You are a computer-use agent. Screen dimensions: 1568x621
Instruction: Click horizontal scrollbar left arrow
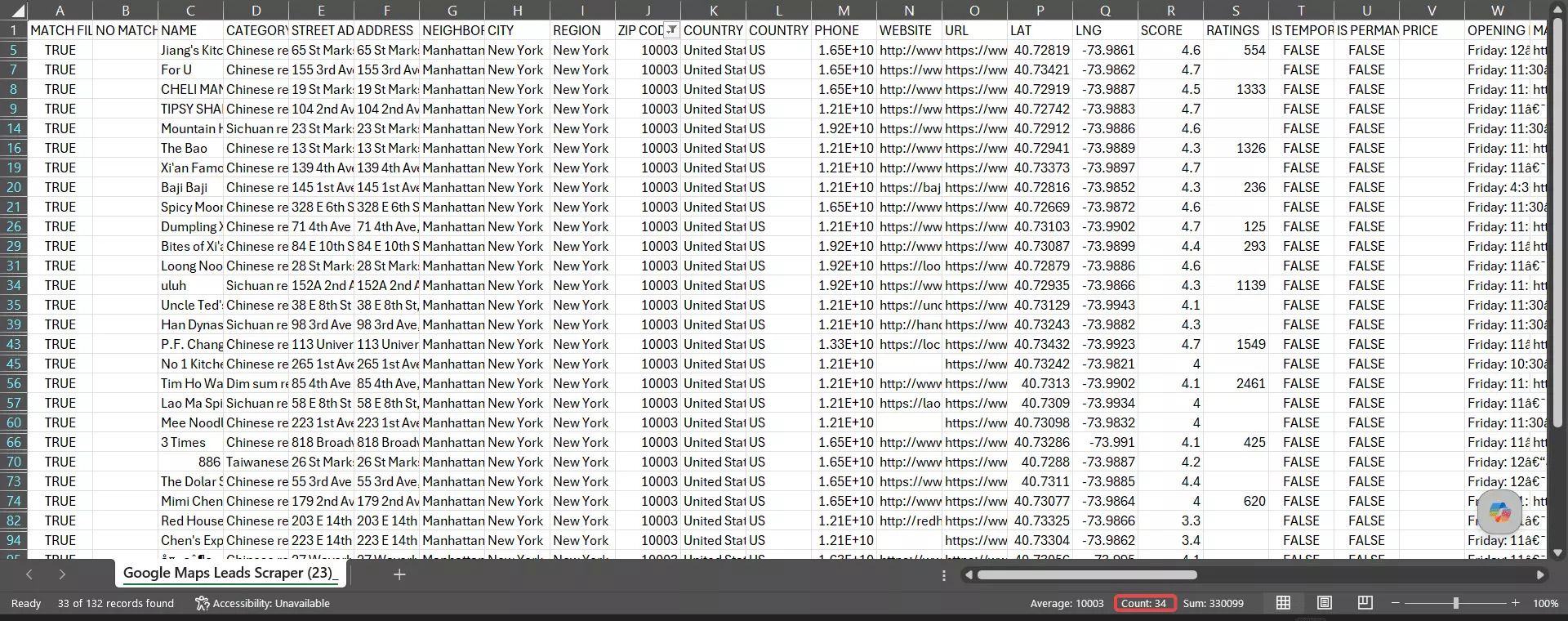(x=969, y=575)
